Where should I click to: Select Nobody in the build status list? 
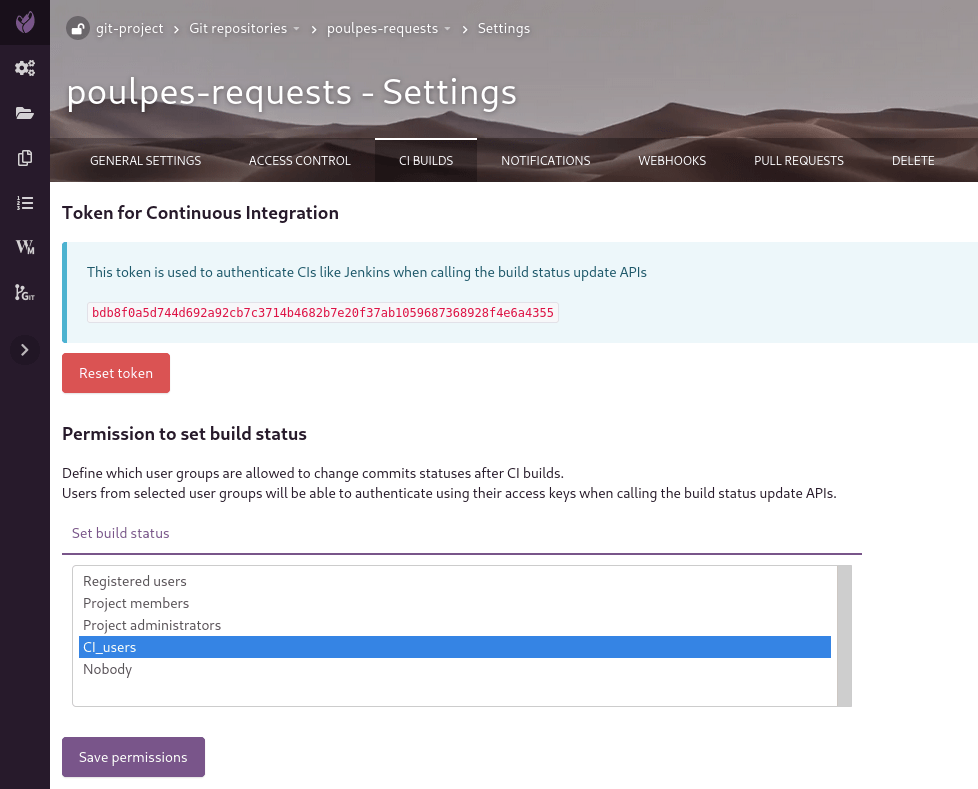click(x=107, y=669)
